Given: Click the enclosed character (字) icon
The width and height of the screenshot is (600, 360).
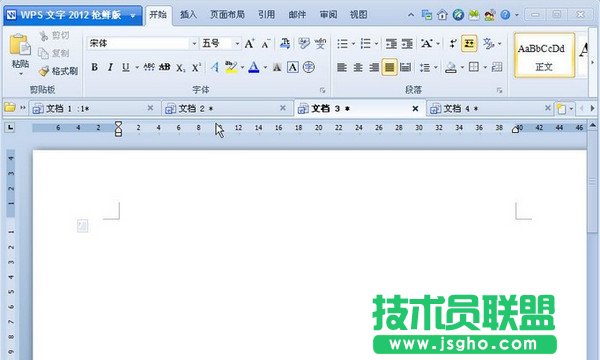Looking at the screenshot, I should 309,67.
